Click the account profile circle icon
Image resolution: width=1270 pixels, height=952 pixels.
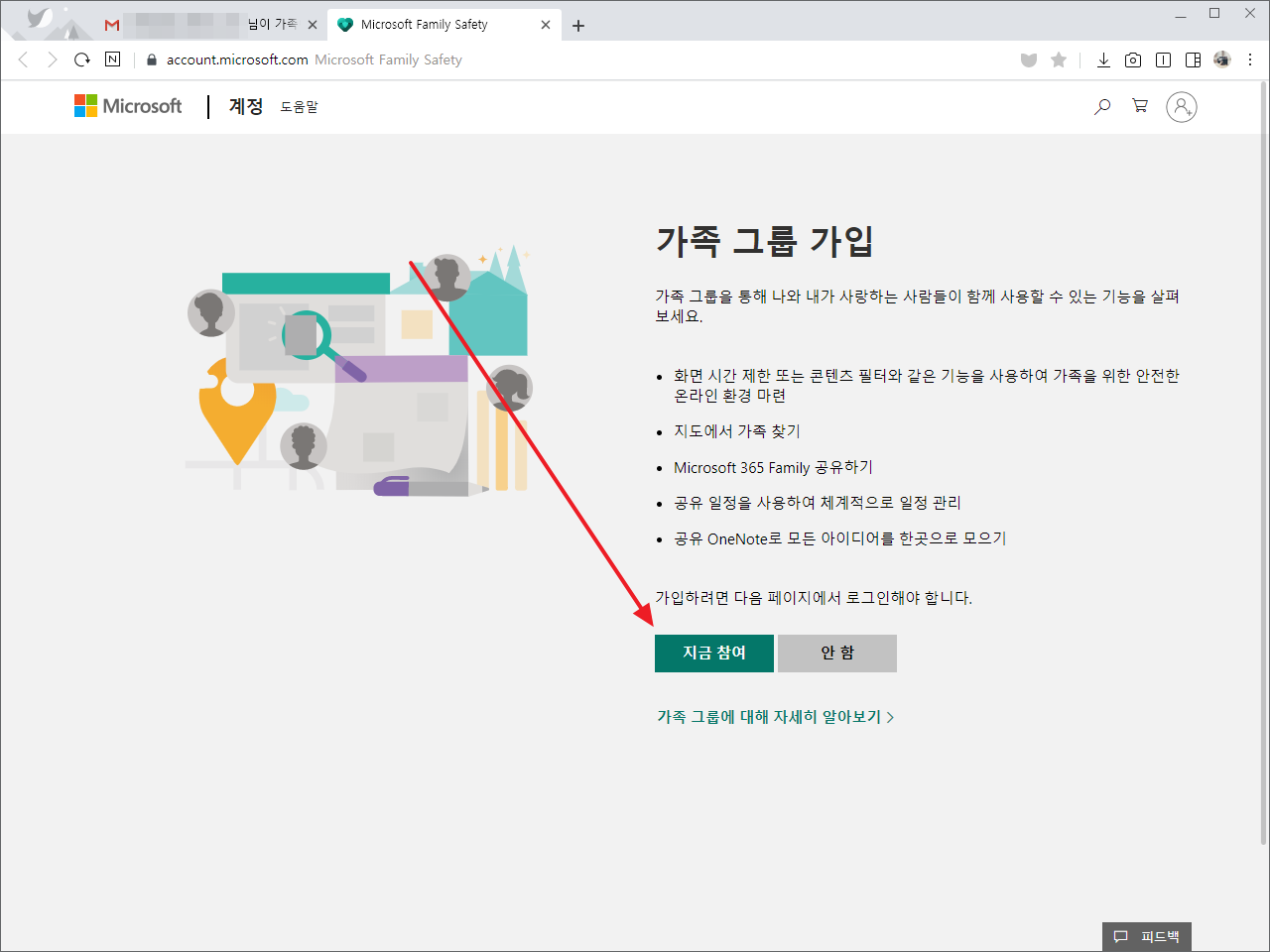point(1181,106)
